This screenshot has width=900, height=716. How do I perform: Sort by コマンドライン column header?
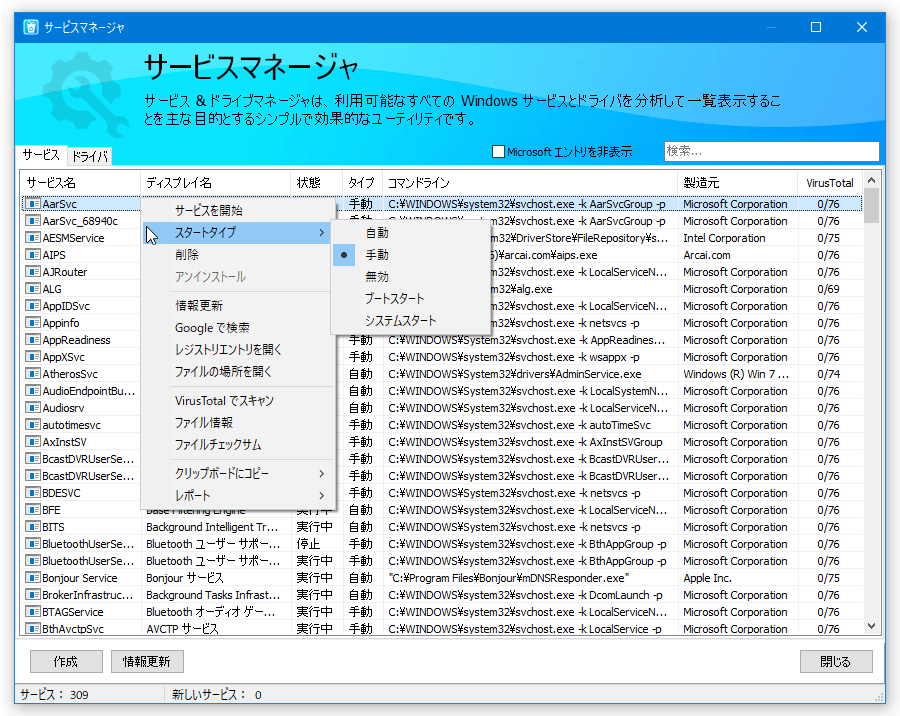[x=530, y=183]
